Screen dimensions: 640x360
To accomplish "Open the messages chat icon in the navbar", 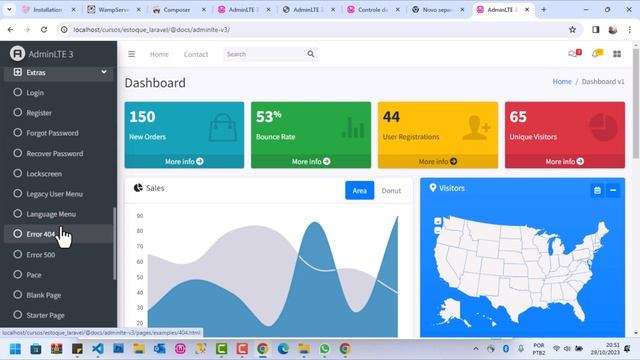I will [x=574, y=53].
